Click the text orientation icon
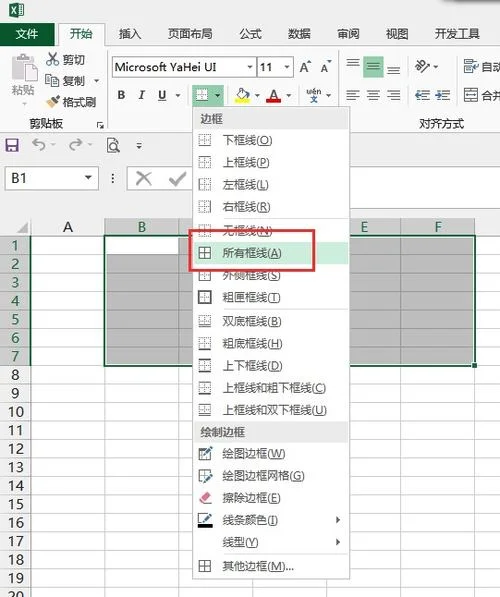 tap(422, 67)
